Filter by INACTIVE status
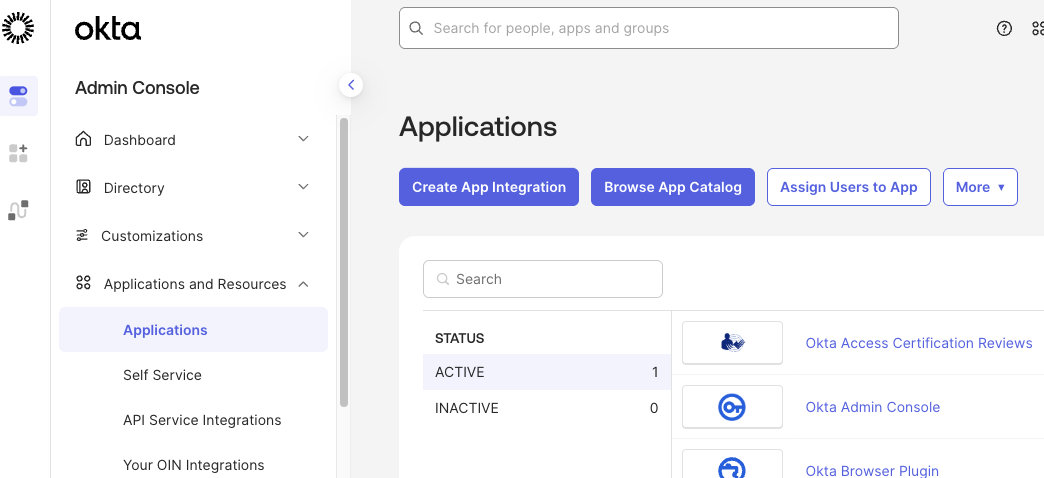Viewport: 1044px width, 478px height. pos(547,408)
